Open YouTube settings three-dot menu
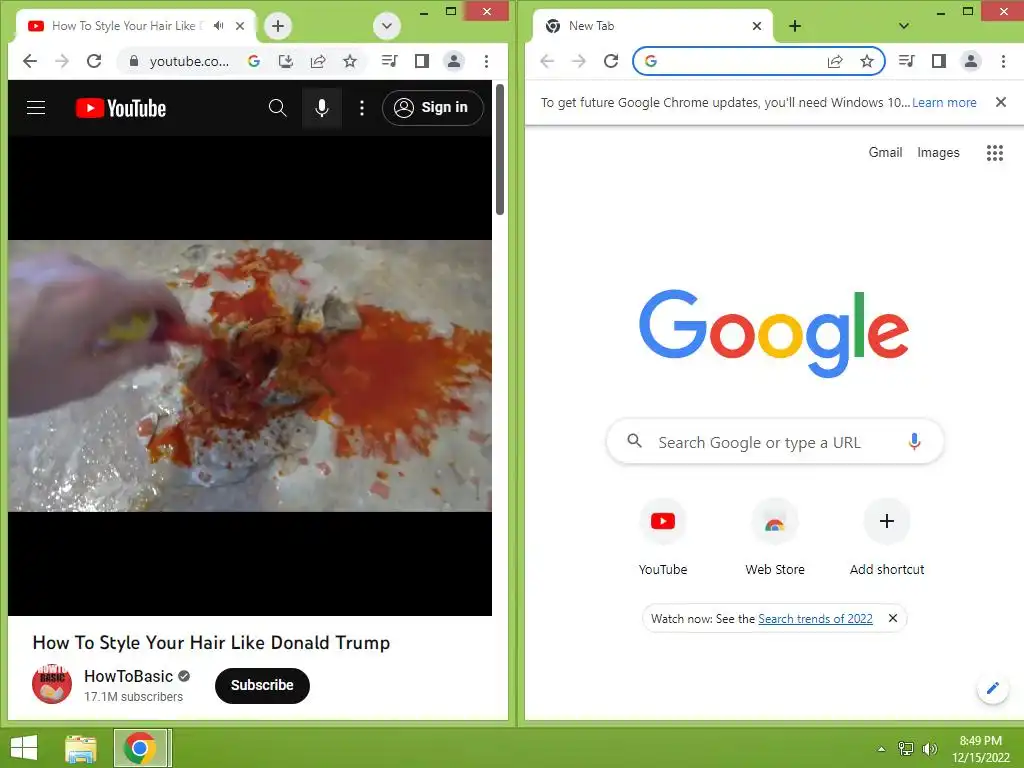Screen dimensions: 1024x768 pos(362,108)
